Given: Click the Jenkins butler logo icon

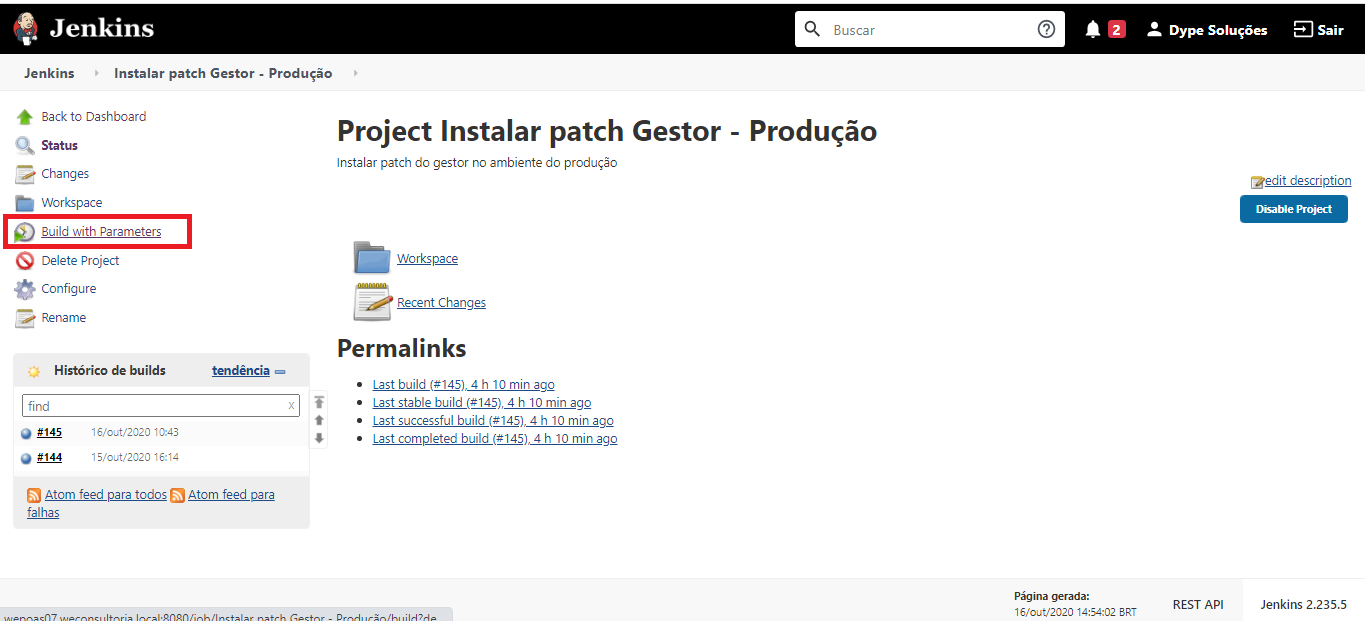Looking at the screenshot, I should pos(26,28).
